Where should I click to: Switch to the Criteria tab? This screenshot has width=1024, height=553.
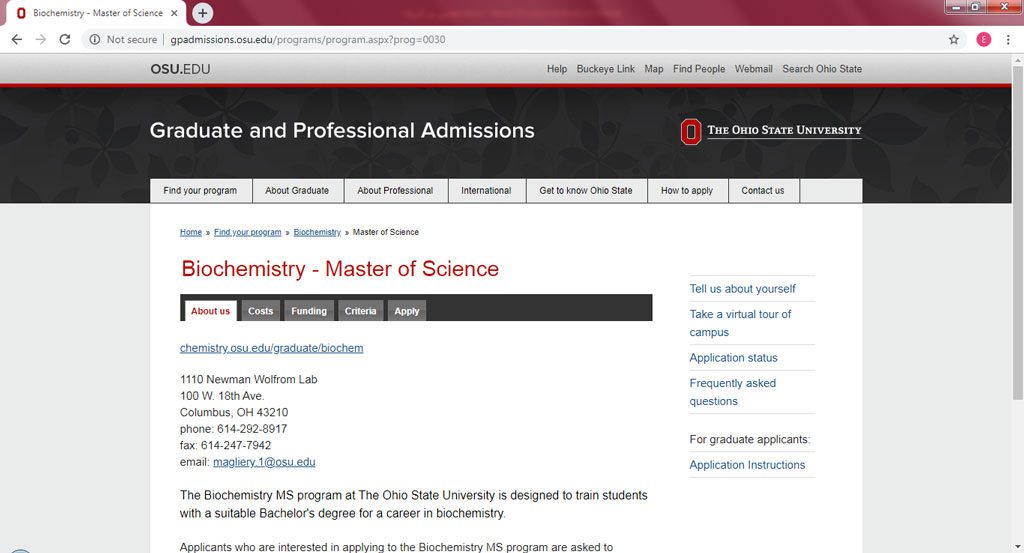pos(360,311)
